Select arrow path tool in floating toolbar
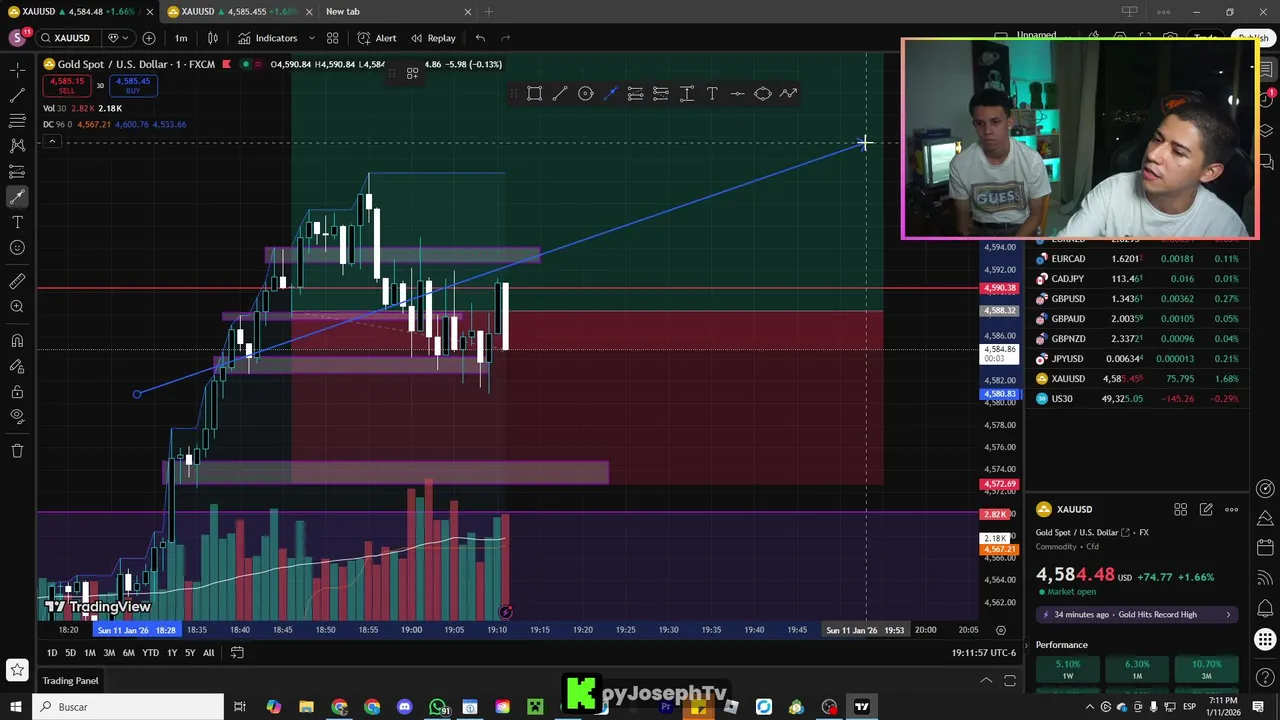The width and height of the screenshot is (1280, 720). coord(788,93)
